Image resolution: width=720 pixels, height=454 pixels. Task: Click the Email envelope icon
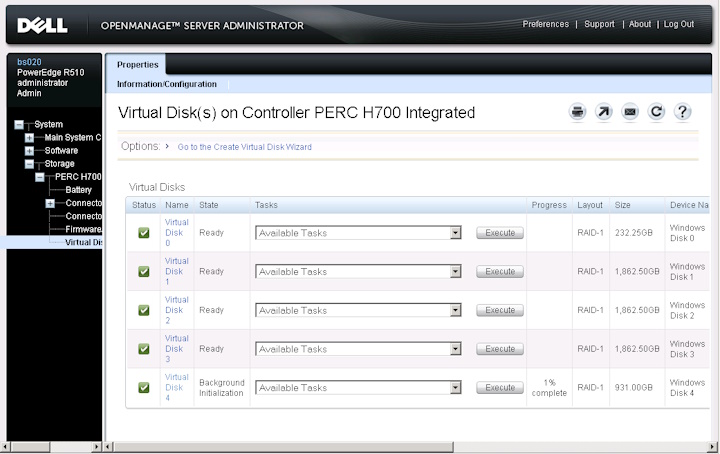point(630,112)
